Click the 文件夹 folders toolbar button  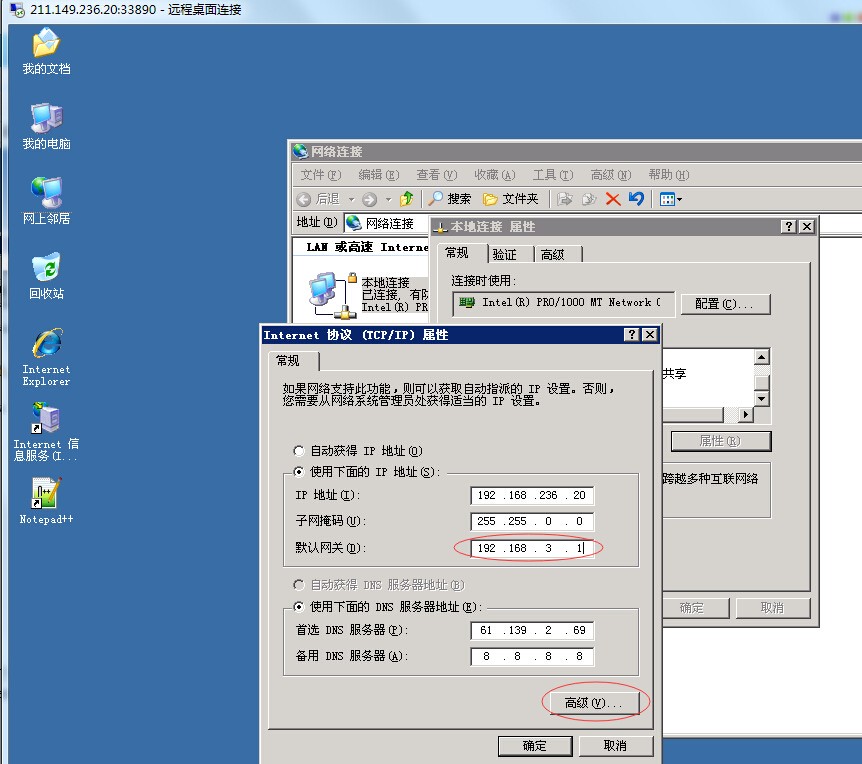point(510,199)
